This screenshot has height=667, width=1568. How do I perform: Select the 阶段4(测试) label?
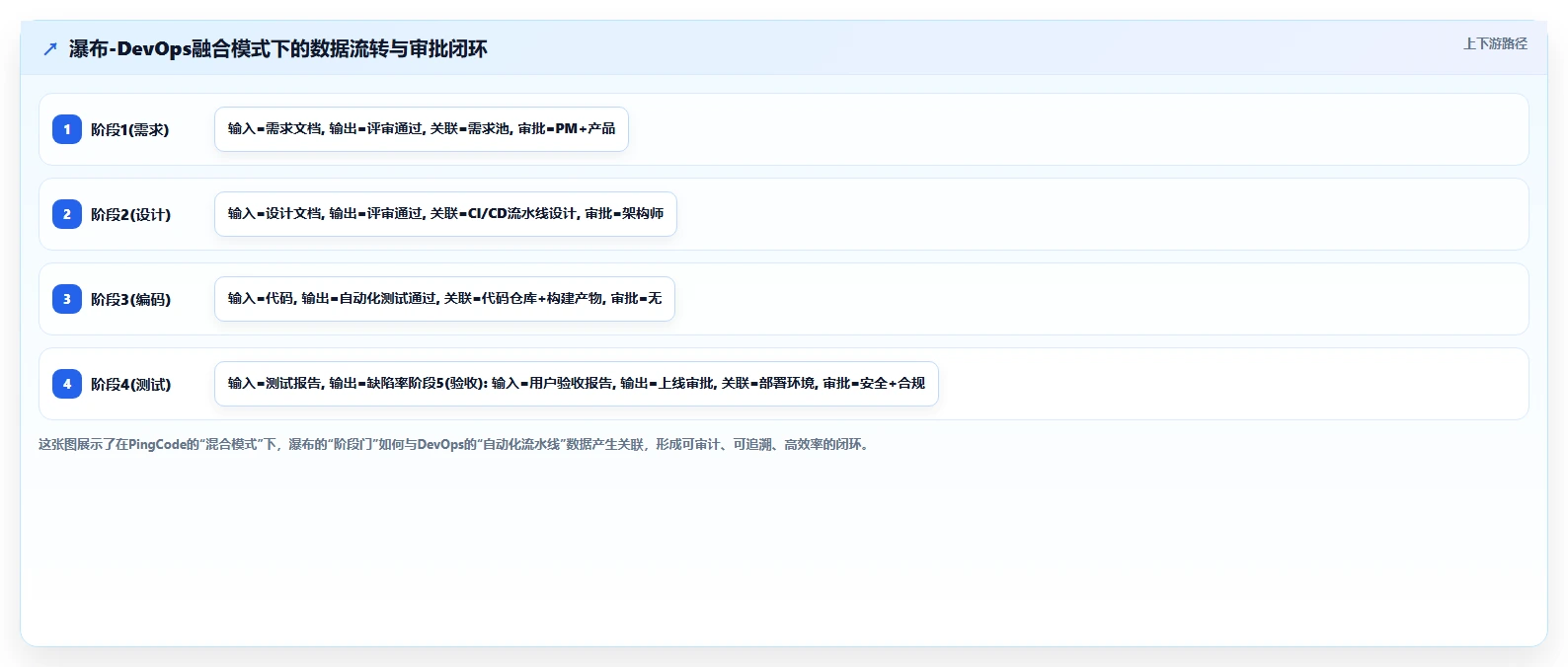tap(131, 384)
